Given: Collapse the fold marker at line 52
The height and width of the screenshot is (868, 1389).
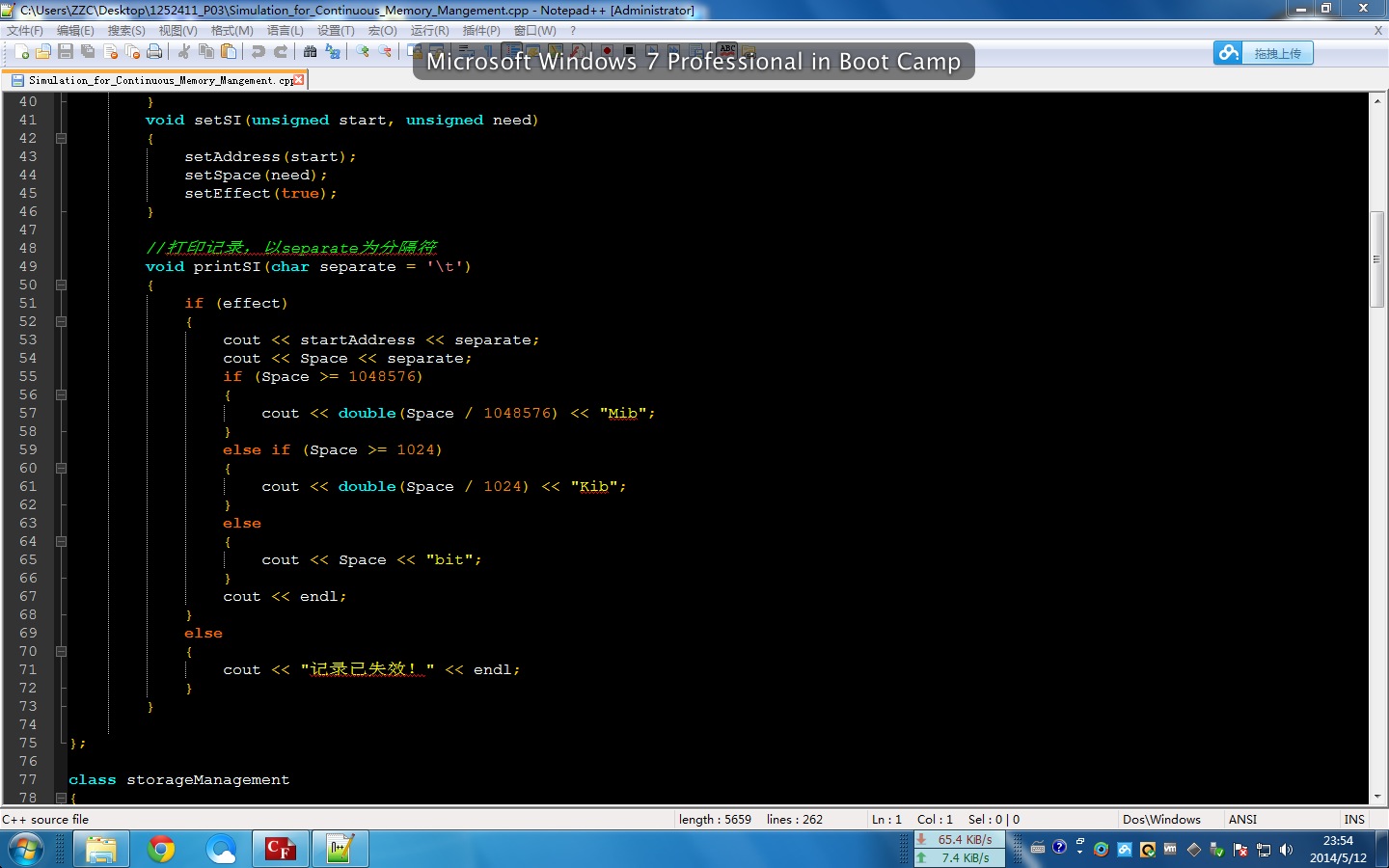Looking at the screenshot, I should coord(62,321).
